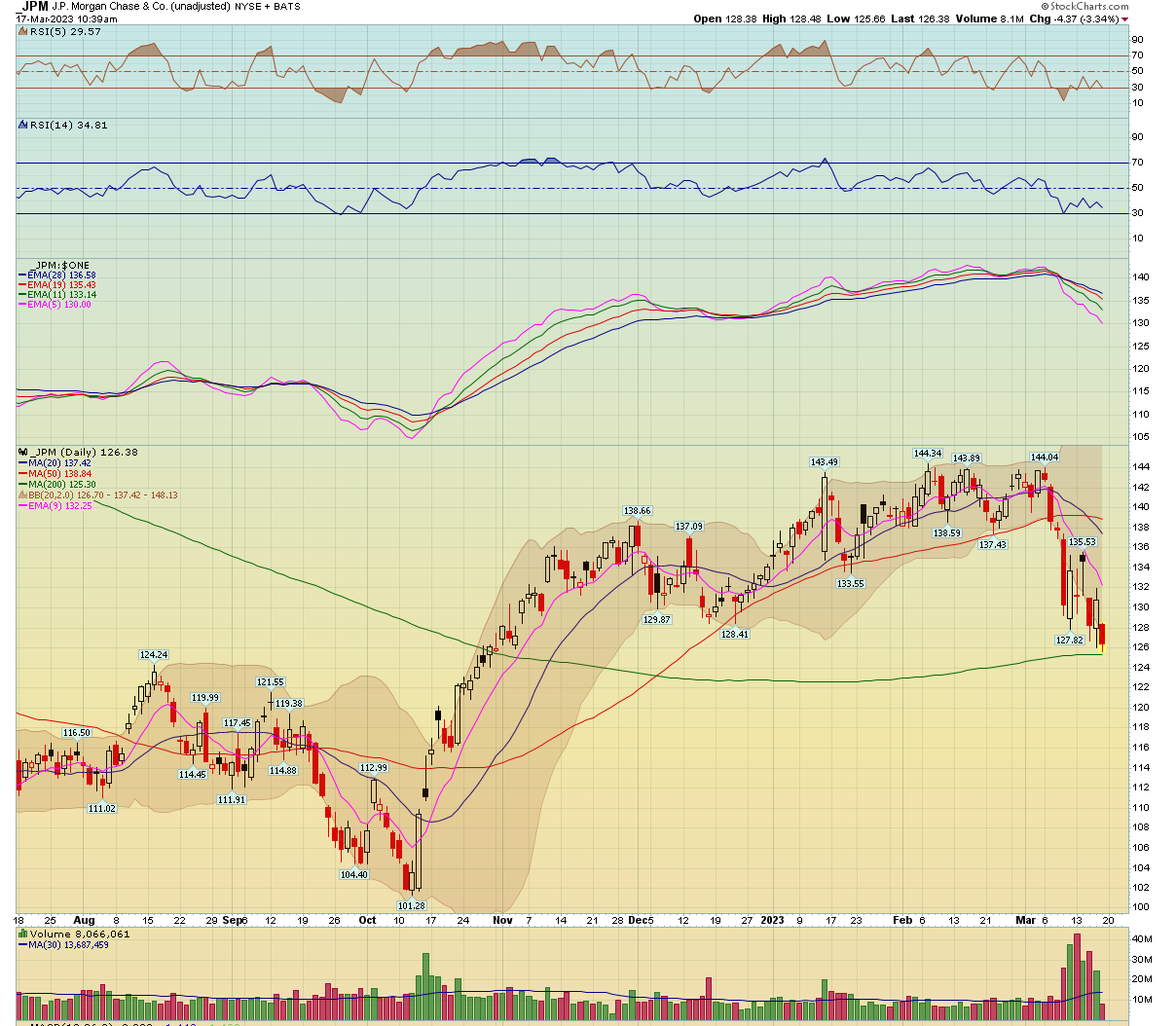Click the 101.28 low price label

(x=411, y=905)
